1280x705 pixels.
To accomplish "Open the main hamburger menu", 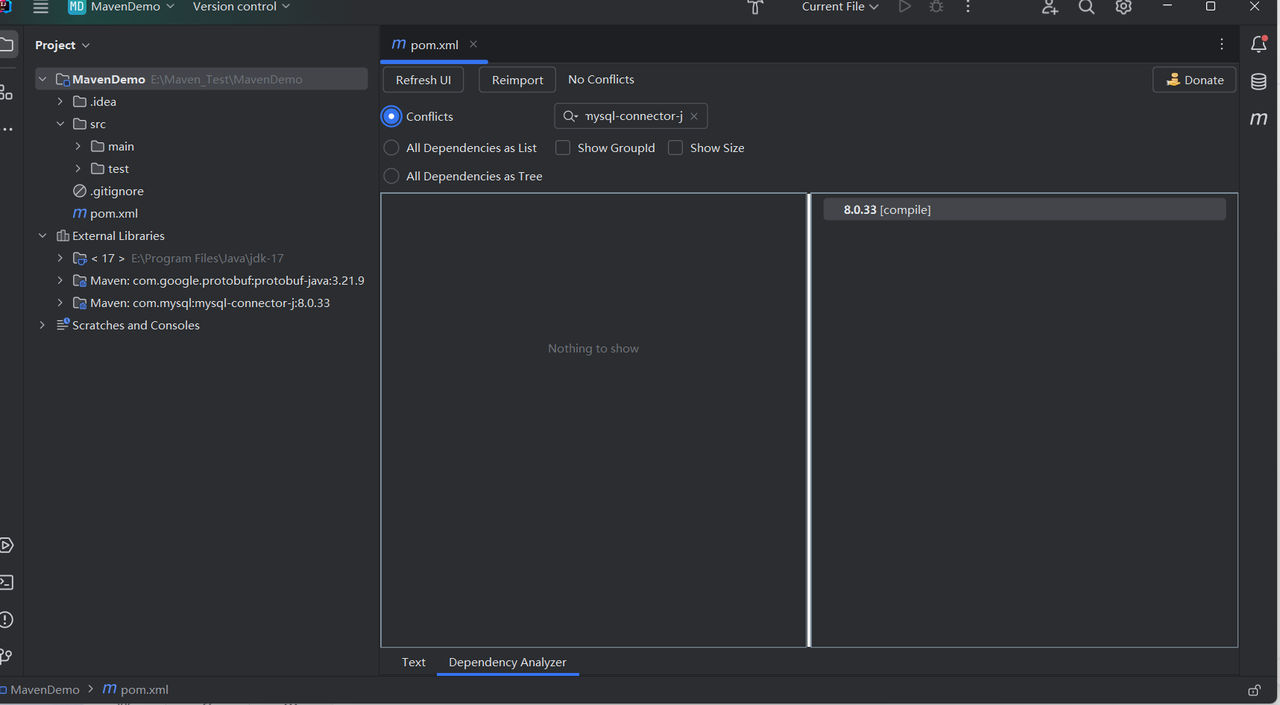I will (41, 7).
